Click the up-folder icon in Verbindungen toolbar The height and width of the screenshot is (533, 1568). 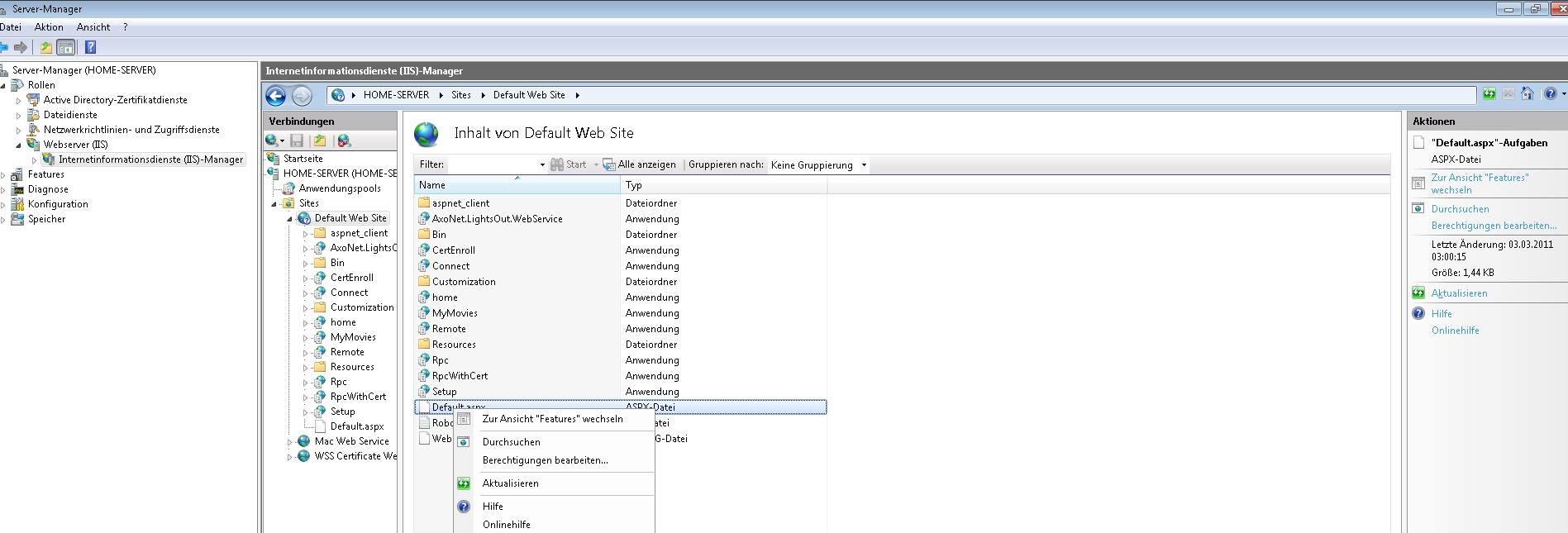click(320, 141)
